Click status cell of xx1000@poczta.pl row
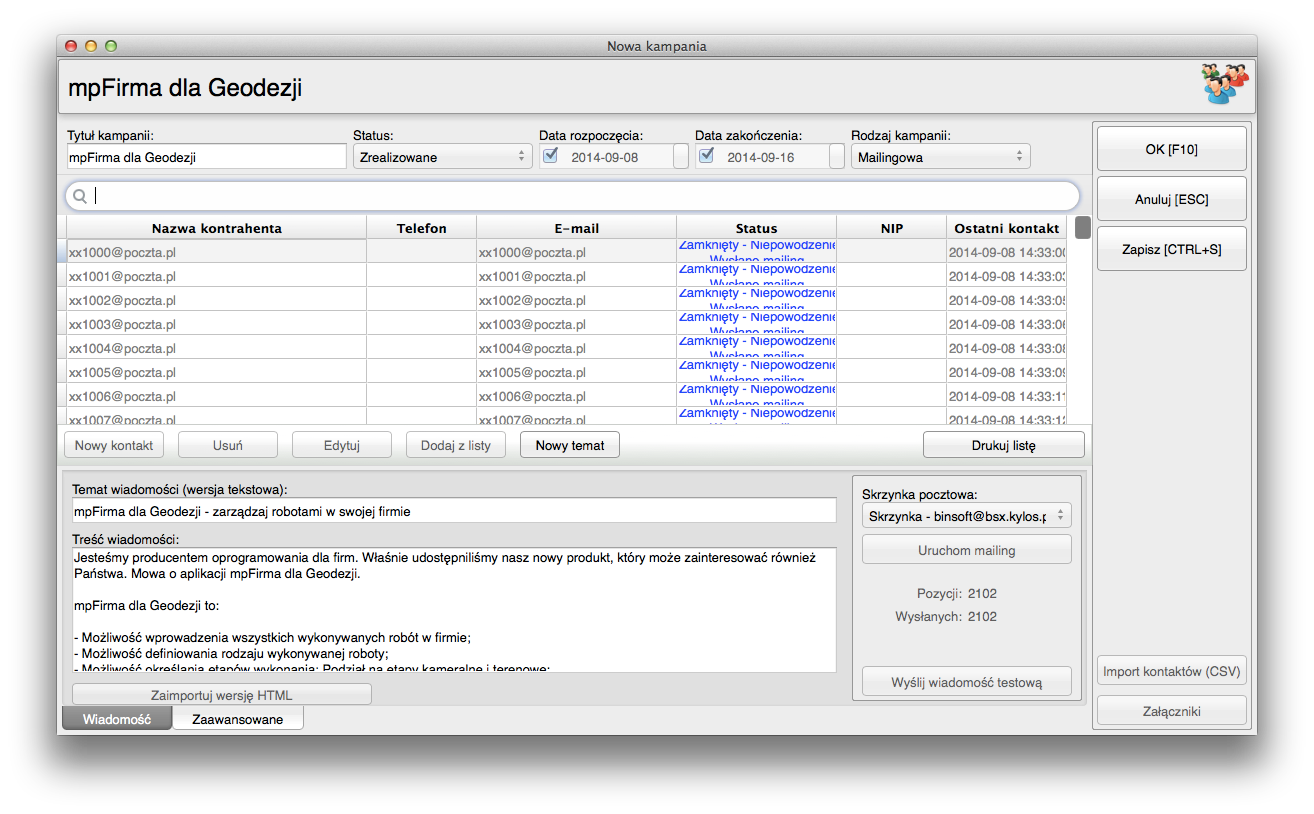The image size is (1314, 814). click(757, 252)
